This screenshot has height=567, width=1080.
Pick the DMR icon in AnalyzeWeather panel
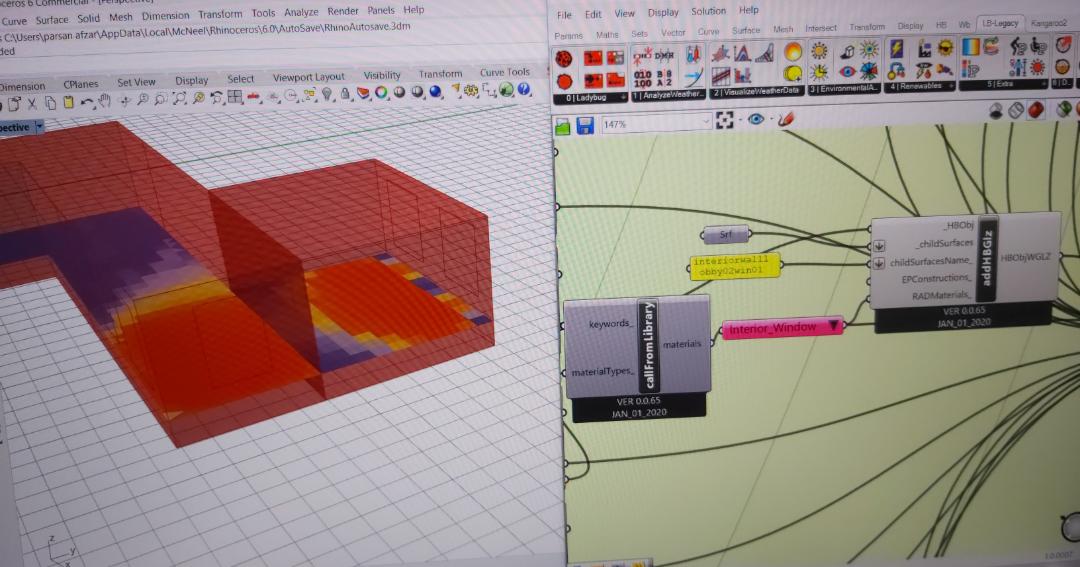click(x=664, y=55)
